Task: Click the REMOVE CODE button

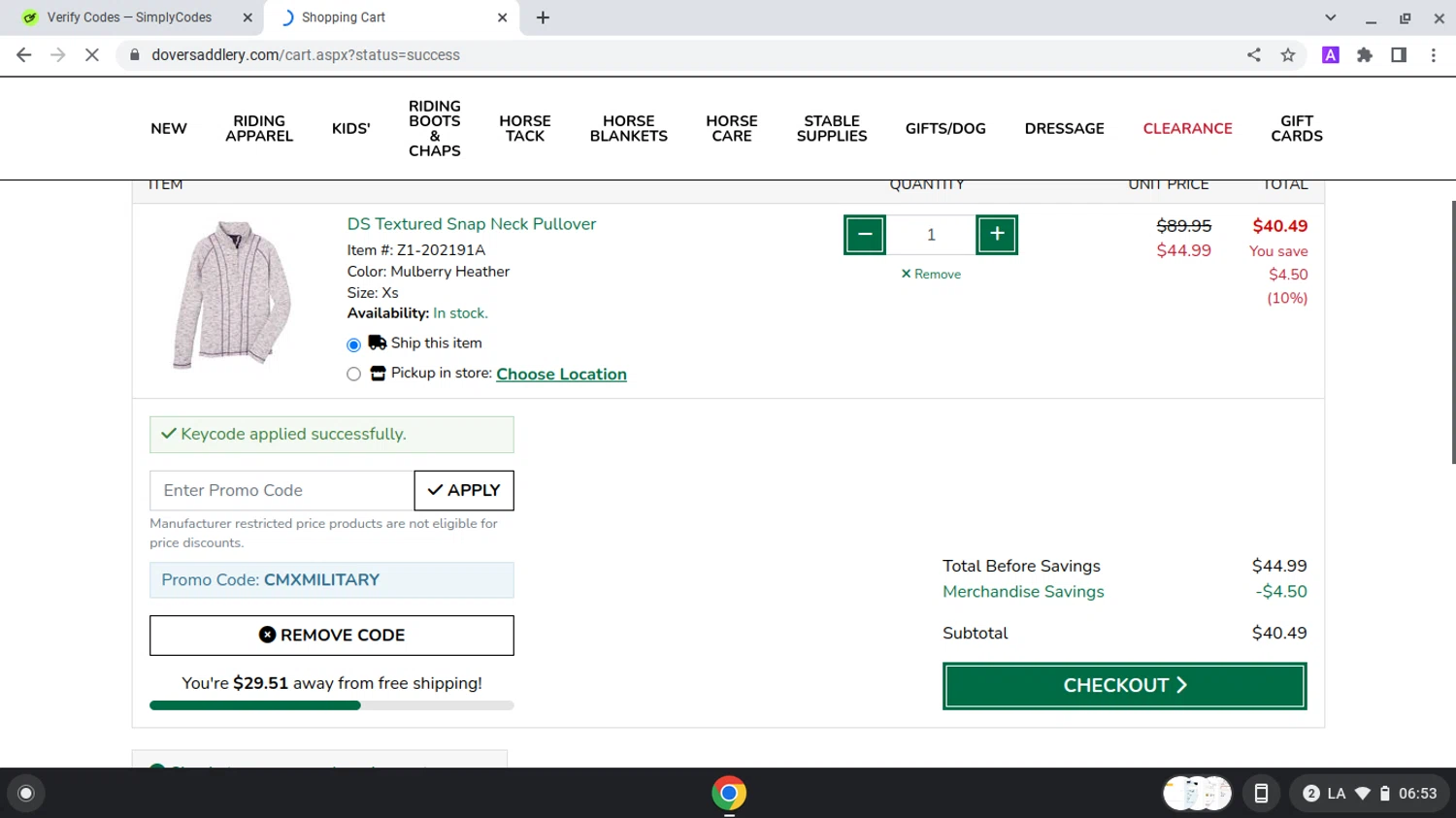Action: (332, 636)
